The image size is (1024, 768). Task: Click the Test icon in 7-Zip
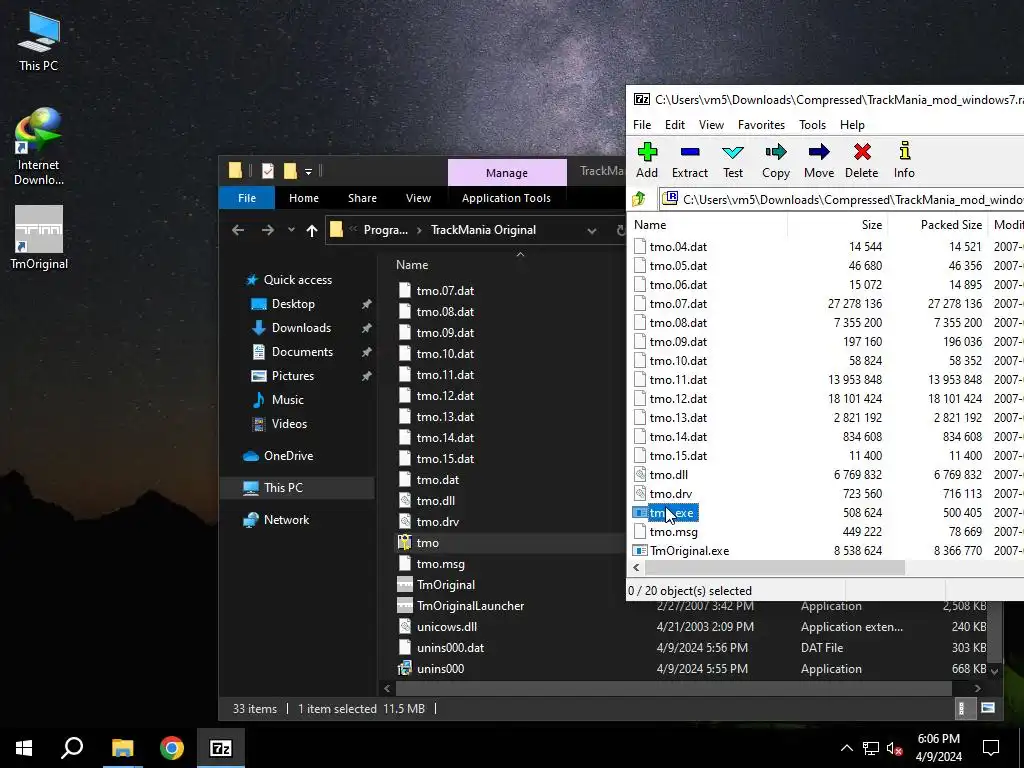[x=733, y=152]
